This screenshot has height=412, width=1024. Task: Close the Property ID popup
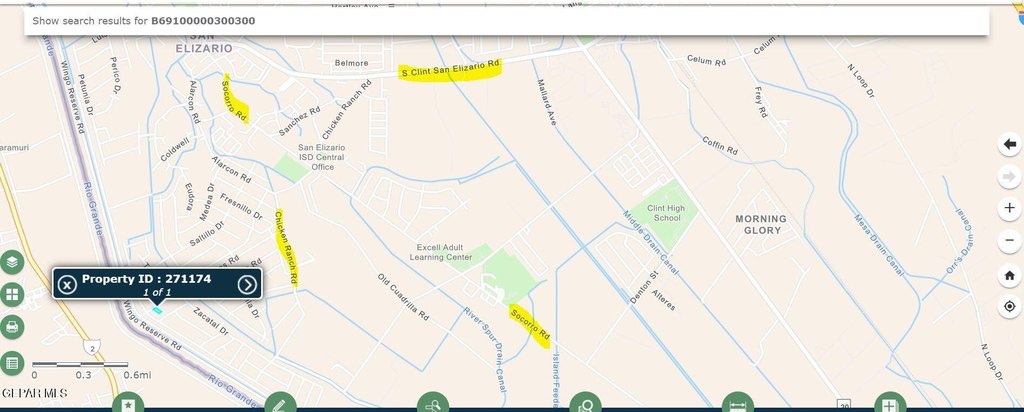coord(67,285)
